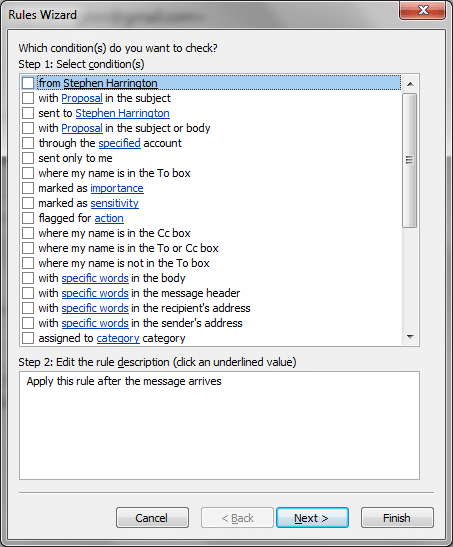Click the scroll down arrow of conditions list
Viewport: 453px width, 547px height.
[410, 337]
